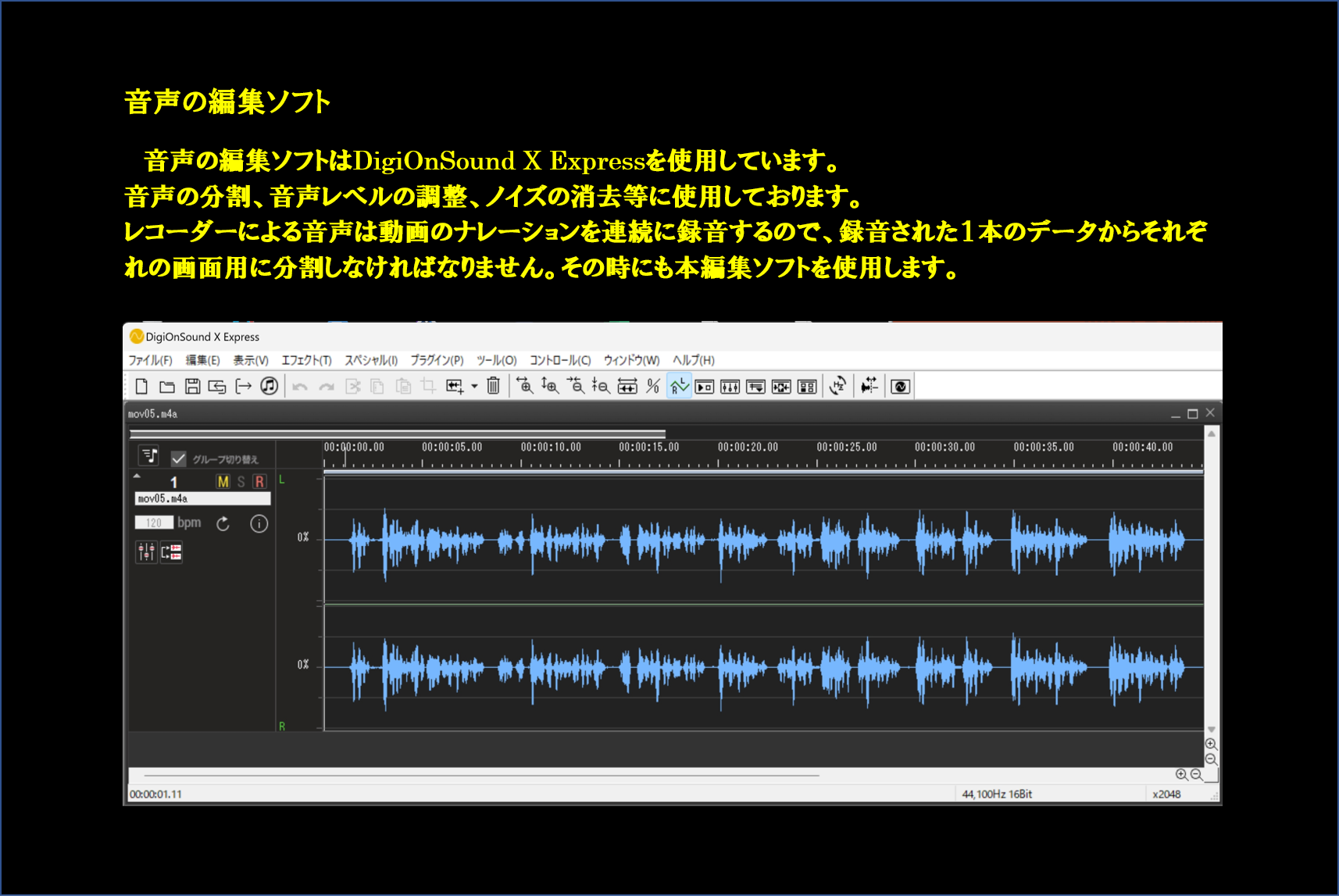1339x896 pixels.
Task: Open the スペシャル(I) menu
Action: click(371, 360)
